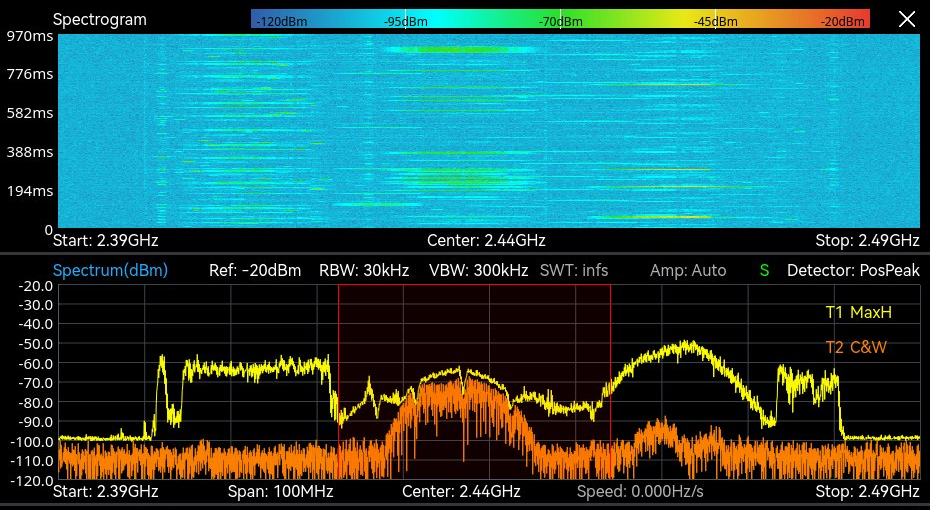Image resolution: width=930 pixels, height=510 pixels.
Task: Select the Spectrum(dBm) label
Action: click(110, 270)
